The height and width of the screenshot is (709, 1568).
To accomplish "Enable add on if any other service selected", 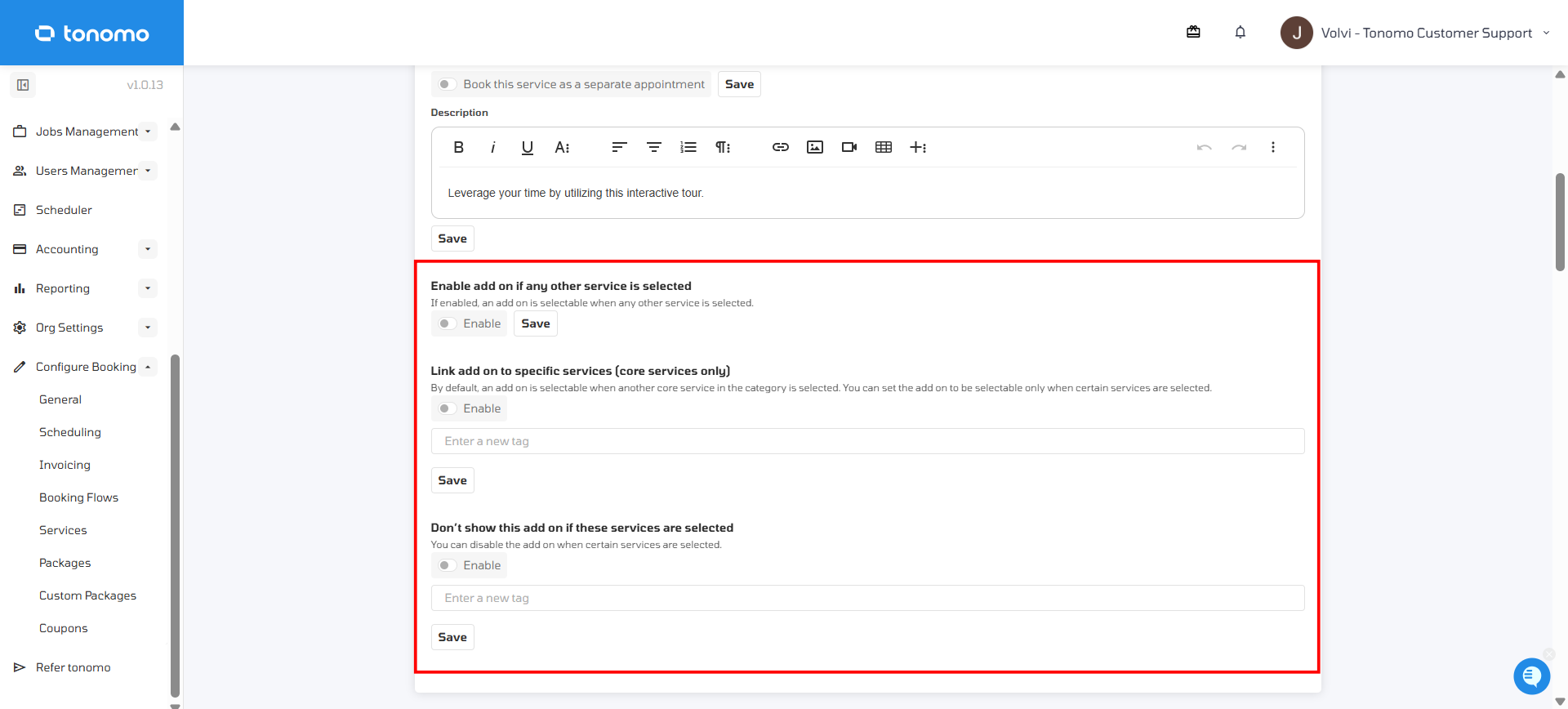I will pyautogui.click(x=446, y=323).
